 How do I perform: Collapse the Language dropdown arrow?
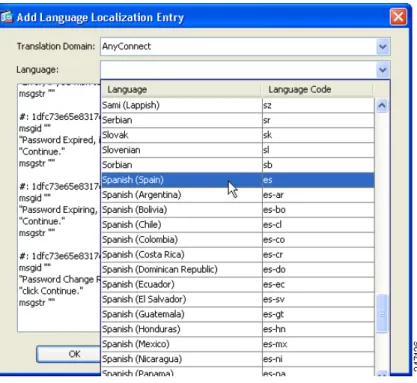click(383, 70)
